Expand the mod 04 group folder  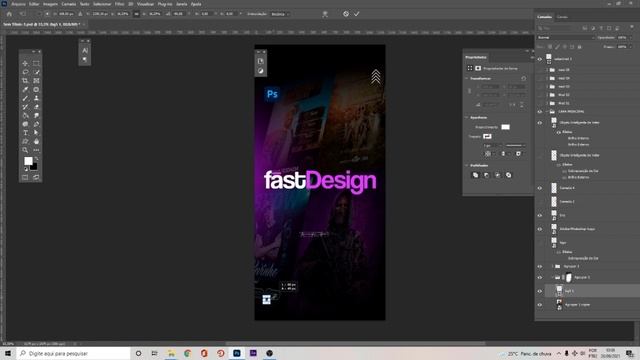coord(547,78)
